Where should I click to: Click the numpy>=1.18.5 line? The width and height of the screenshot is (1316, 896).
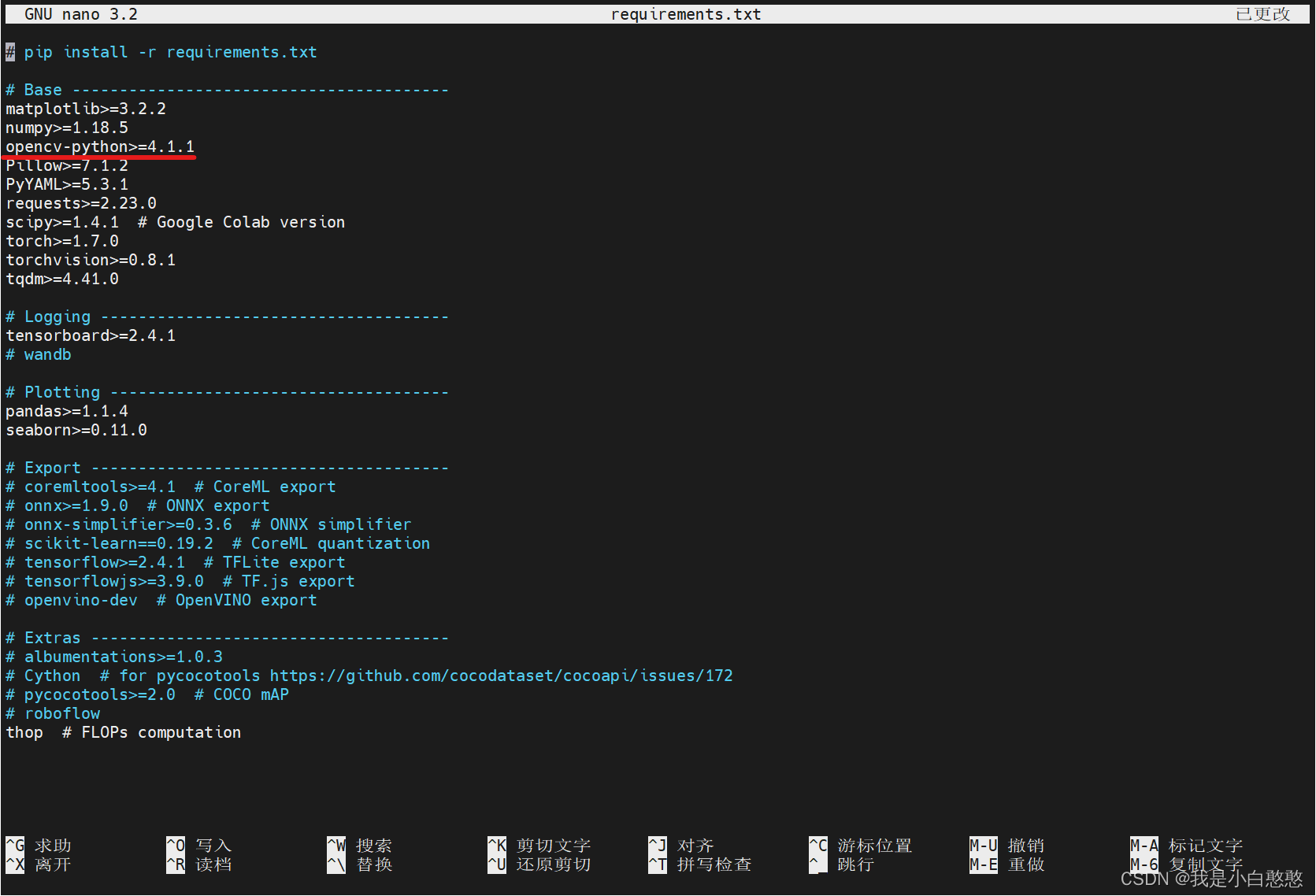[x=67, y=128]
